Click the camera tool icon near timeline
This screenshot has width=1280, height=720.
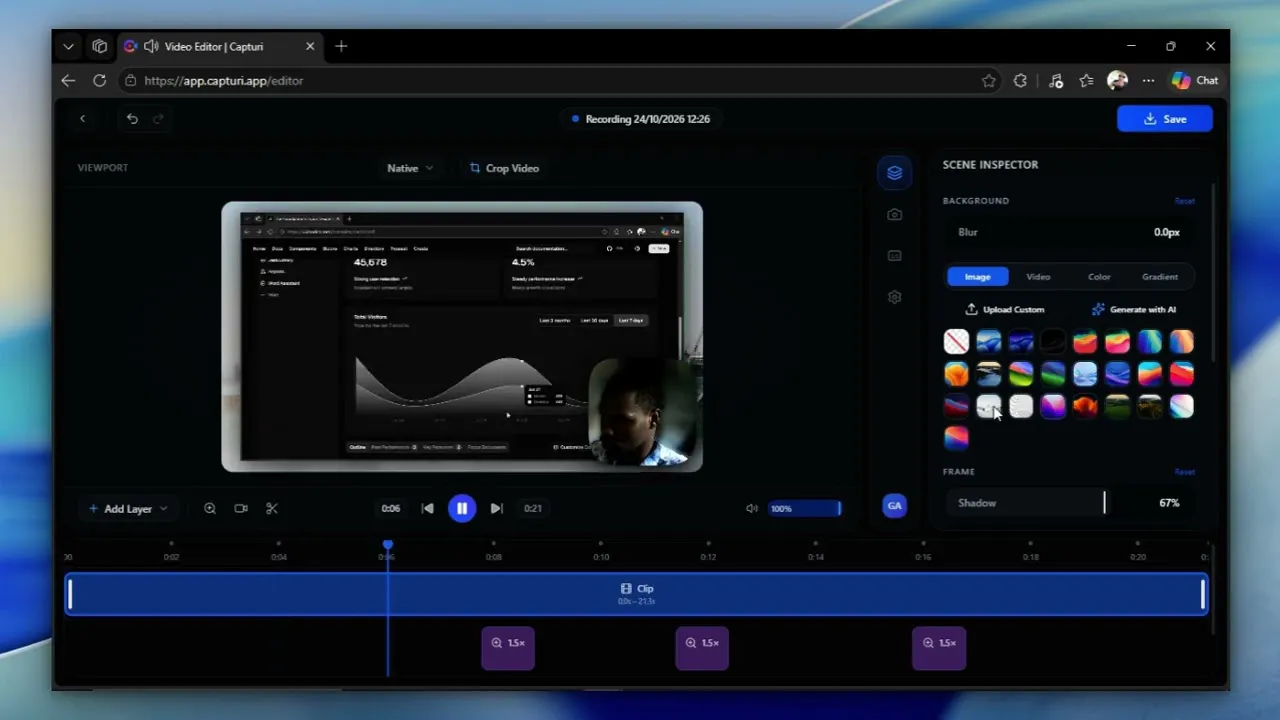241,508
